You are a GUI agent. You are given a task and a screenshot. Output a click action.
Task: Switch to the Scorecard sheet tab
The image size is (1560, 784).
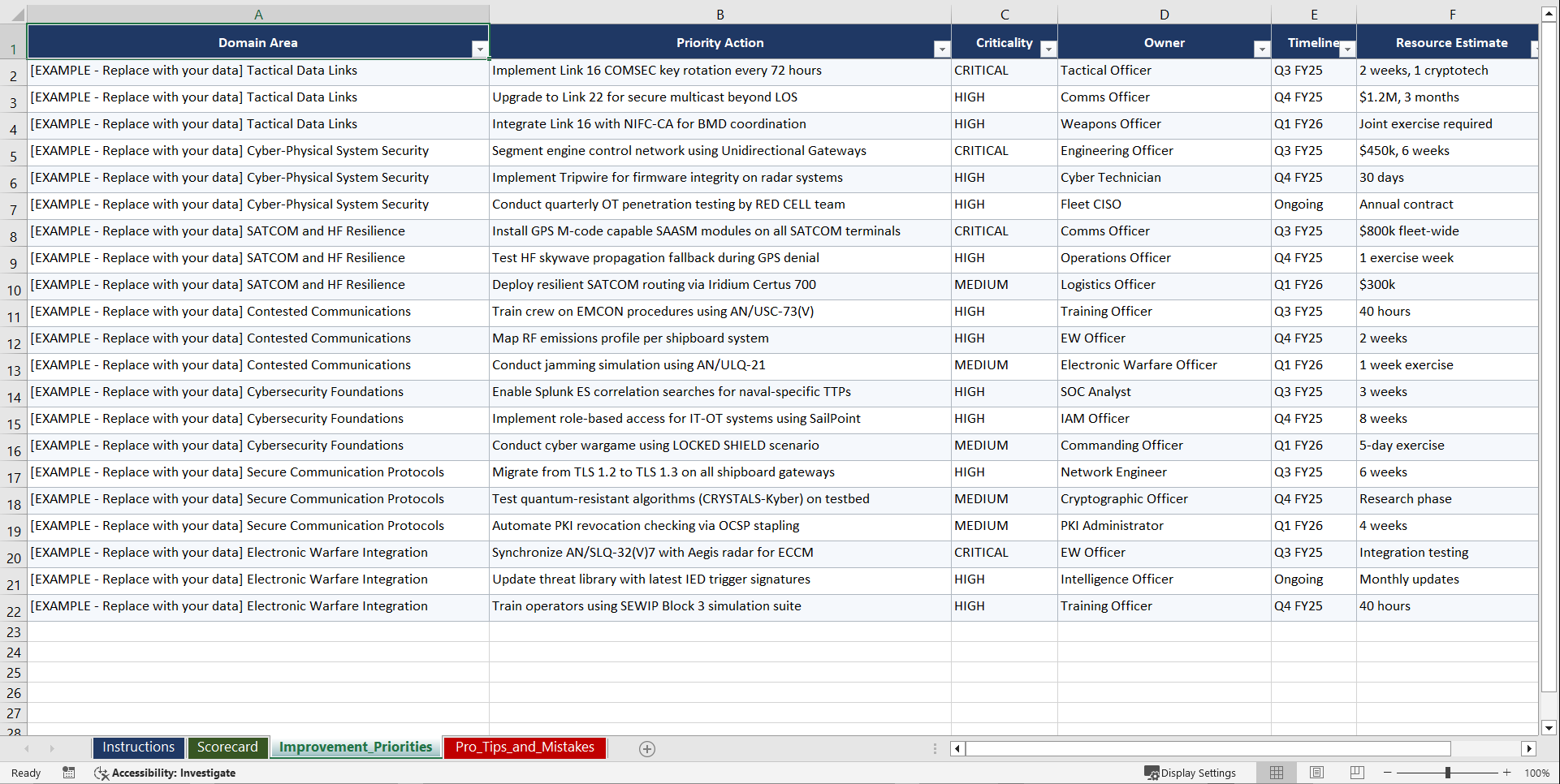227,747
